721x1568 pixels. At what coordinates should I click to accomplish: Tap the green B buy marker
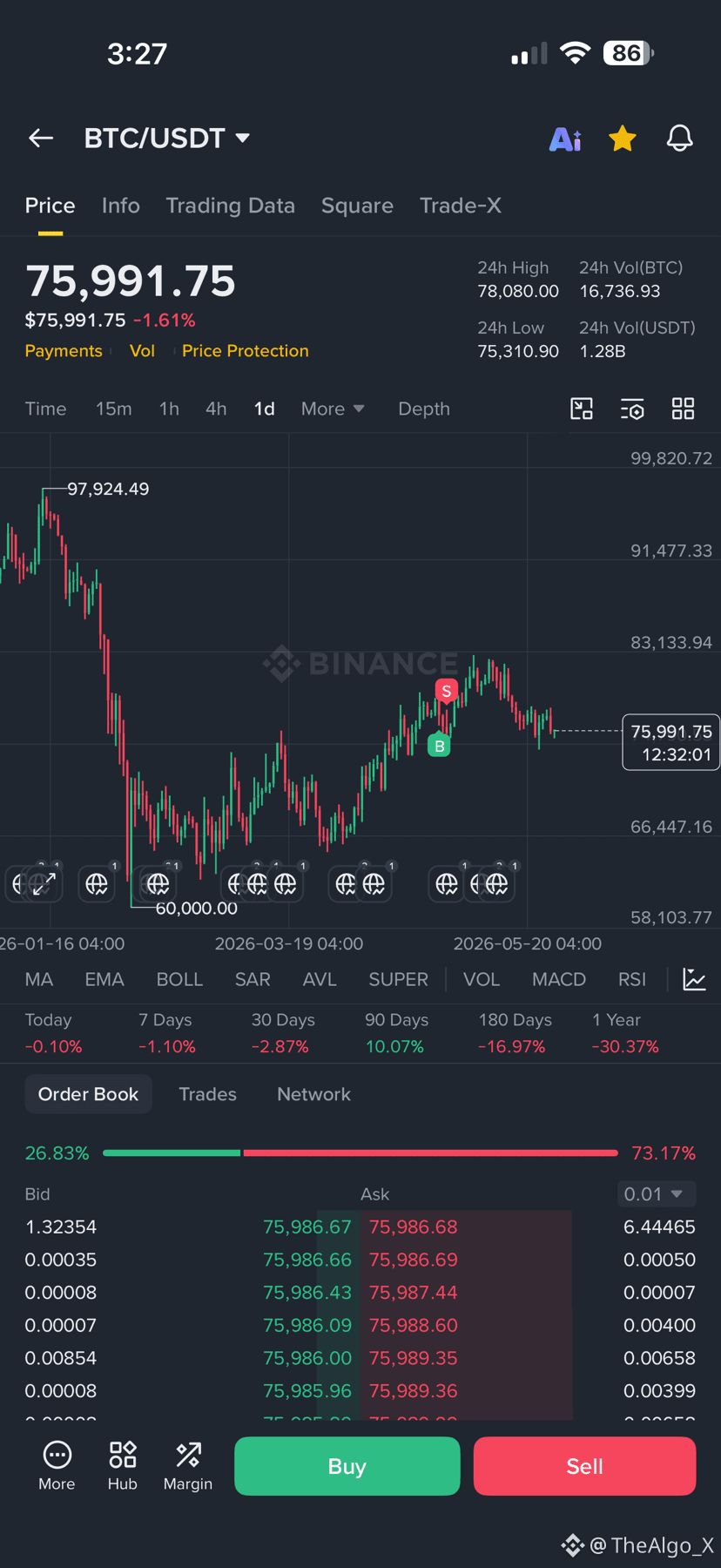439,746
